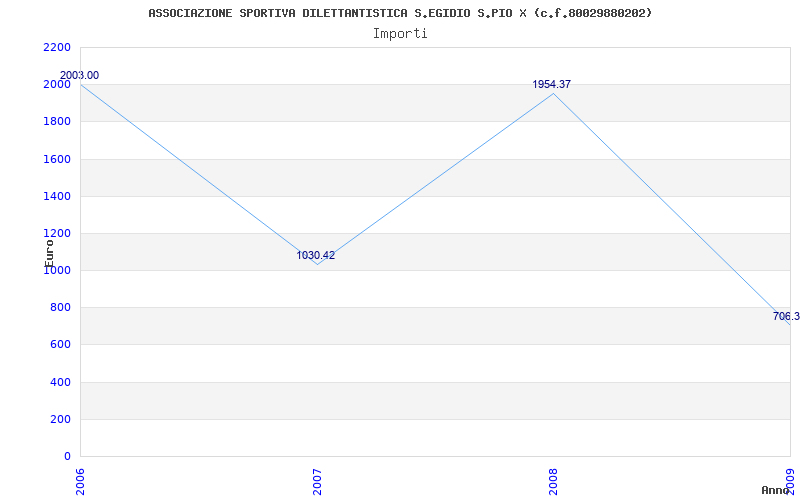Click the 400 y-axis tick label
This screenshot has height=500, width=800.
[x=60, y=382]
